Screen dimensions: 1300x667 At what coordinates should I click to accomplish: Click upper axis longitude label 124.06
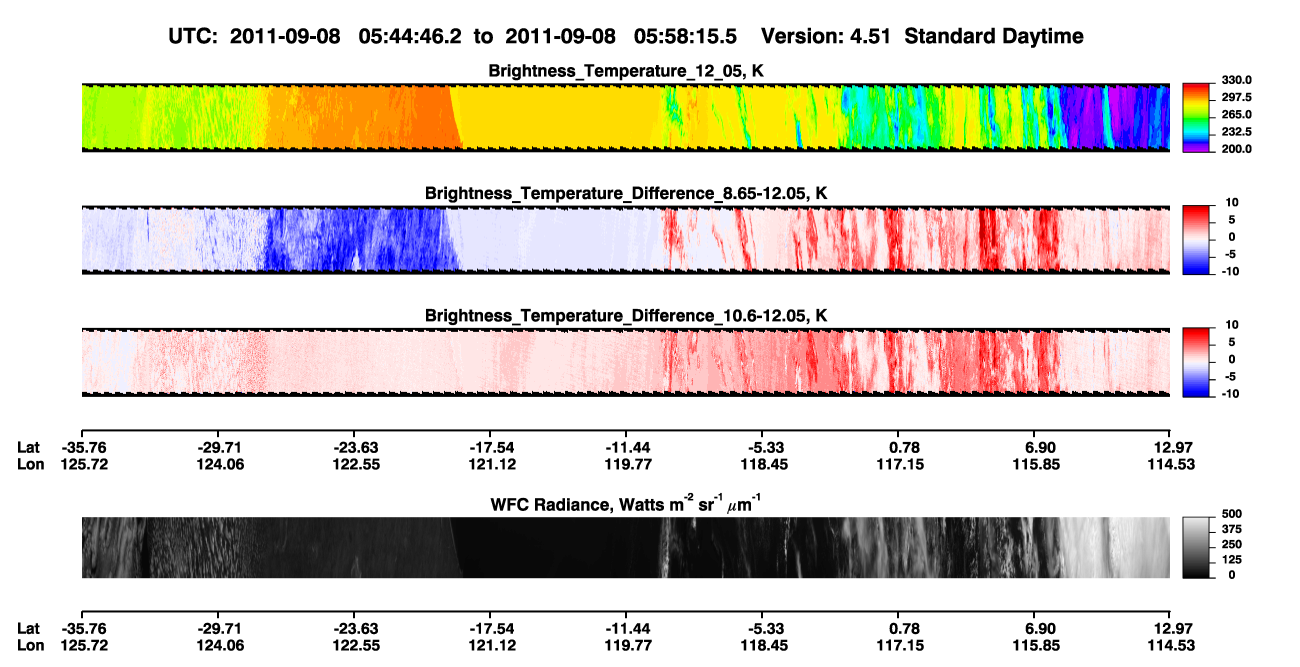(218, 465)
